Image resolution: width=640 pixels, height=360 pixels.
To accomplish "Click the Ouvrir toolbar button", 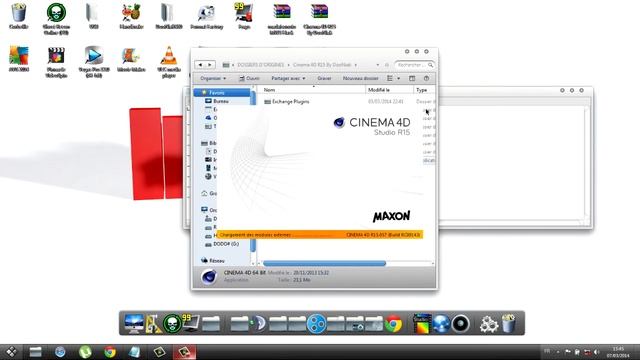I will (249, 78).
